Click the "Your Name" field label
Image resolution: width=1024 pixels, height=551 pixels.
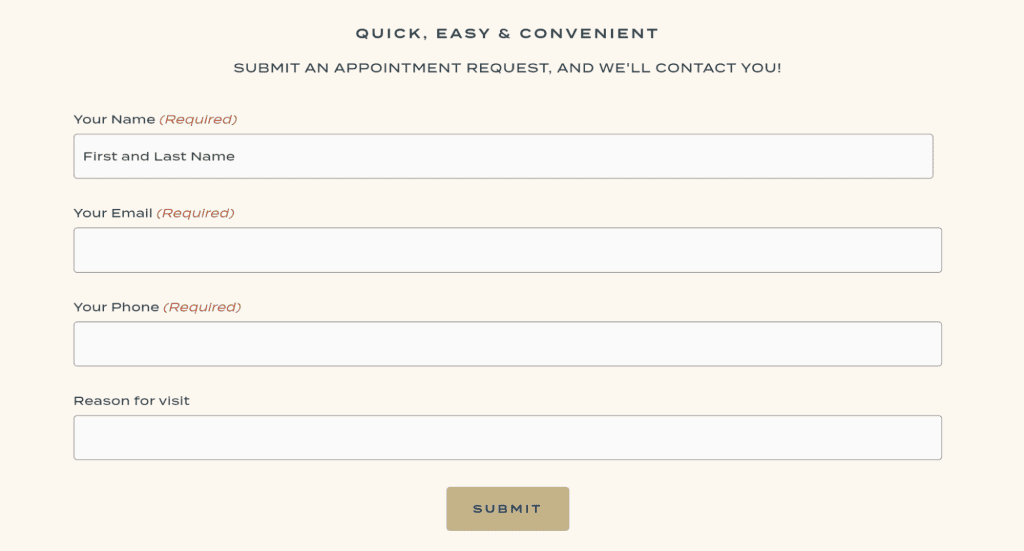tap(114, 120)
